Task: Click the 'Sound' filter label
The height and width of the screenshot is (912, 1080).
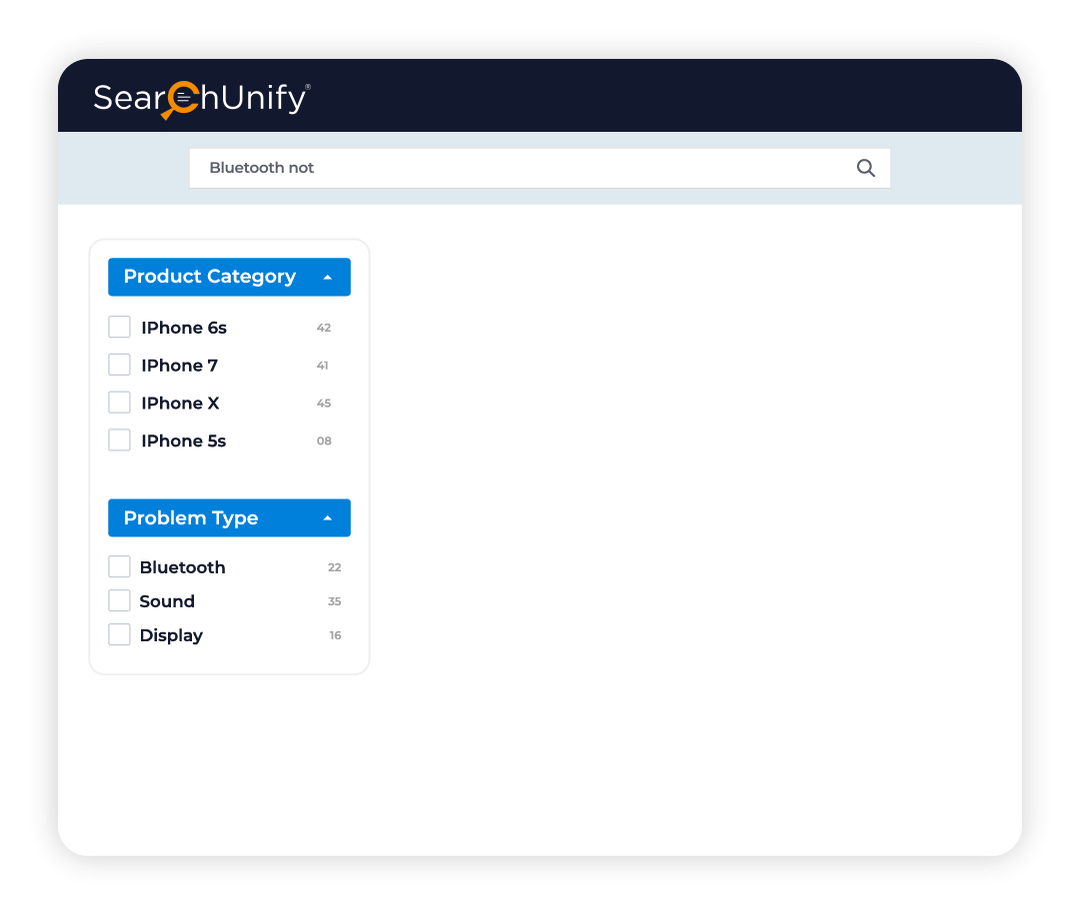Action: 167,601
